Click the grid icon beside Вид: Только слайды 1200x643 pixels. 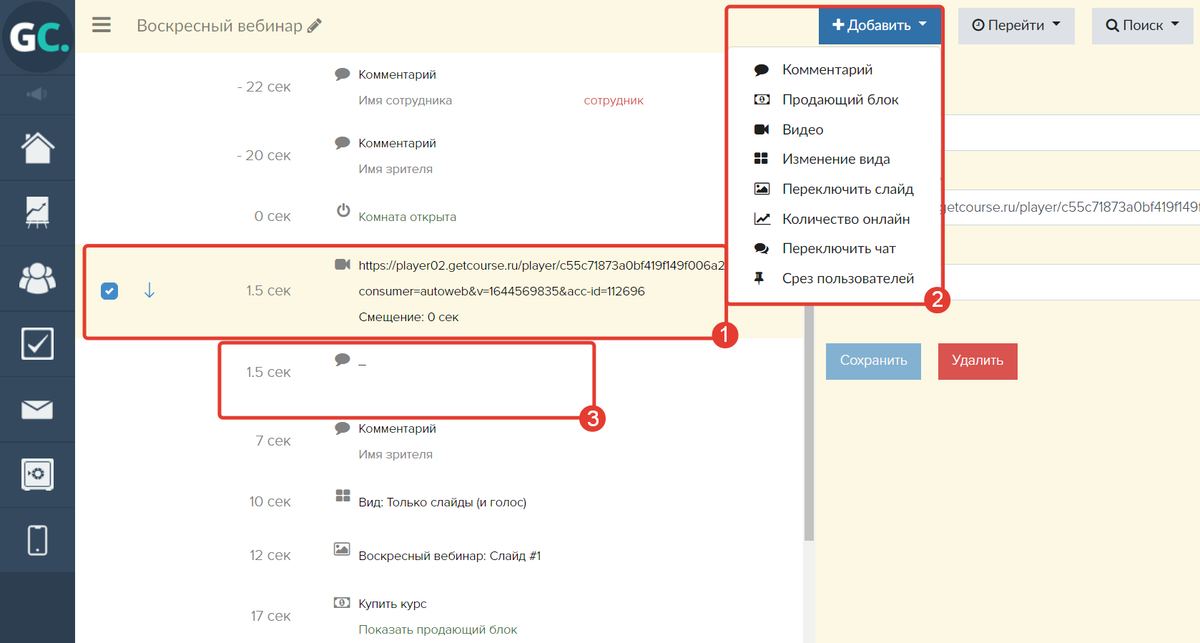343,496
